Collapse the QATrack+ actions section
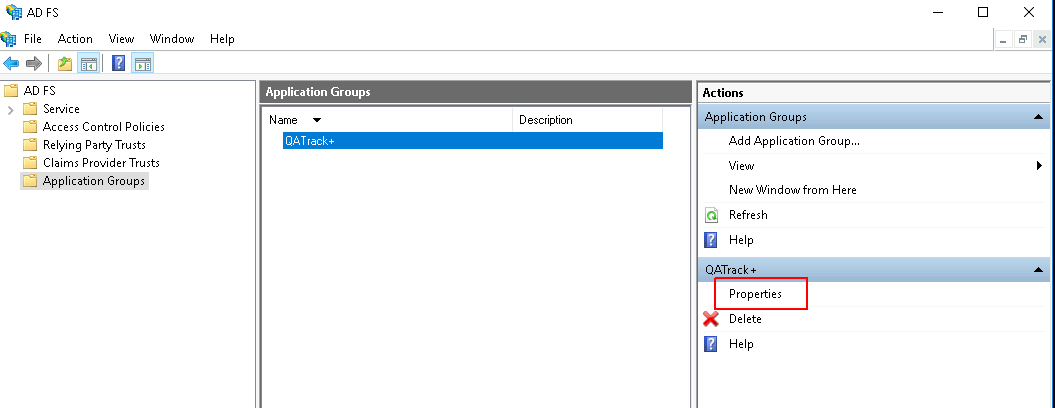Viewport: 1055px width, 408px height. coord(1038,270)
